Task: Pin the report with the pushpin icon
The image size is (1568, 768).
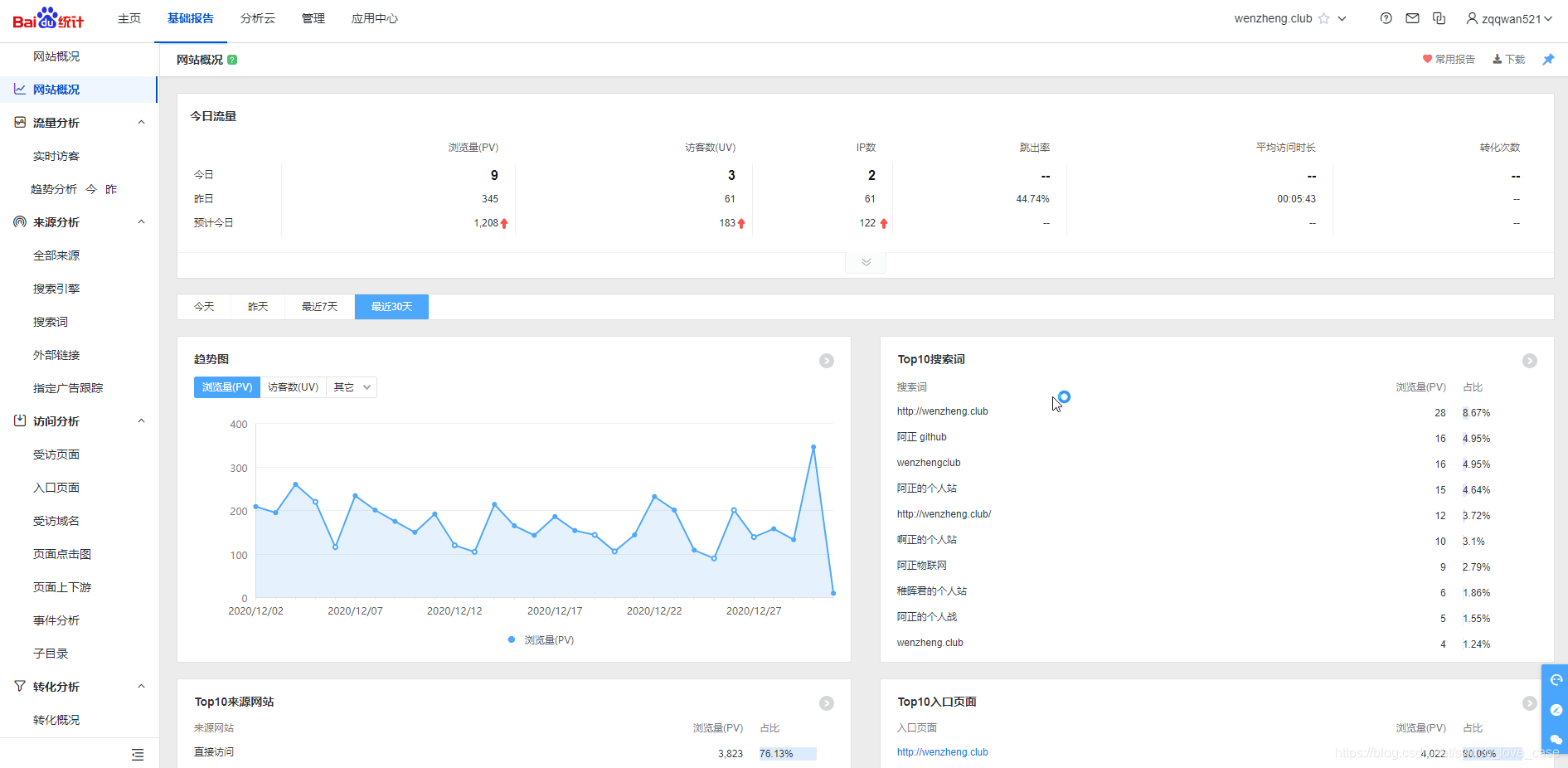Action: [x=1548, y=60]
